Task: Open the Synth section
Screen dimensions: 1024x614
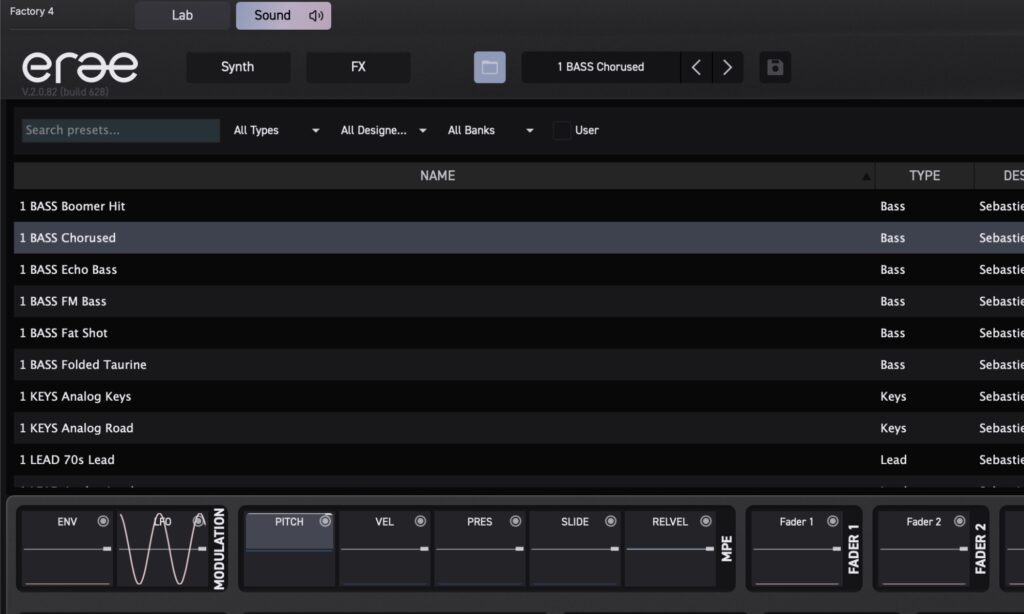Action: click(x=238, y=67)
